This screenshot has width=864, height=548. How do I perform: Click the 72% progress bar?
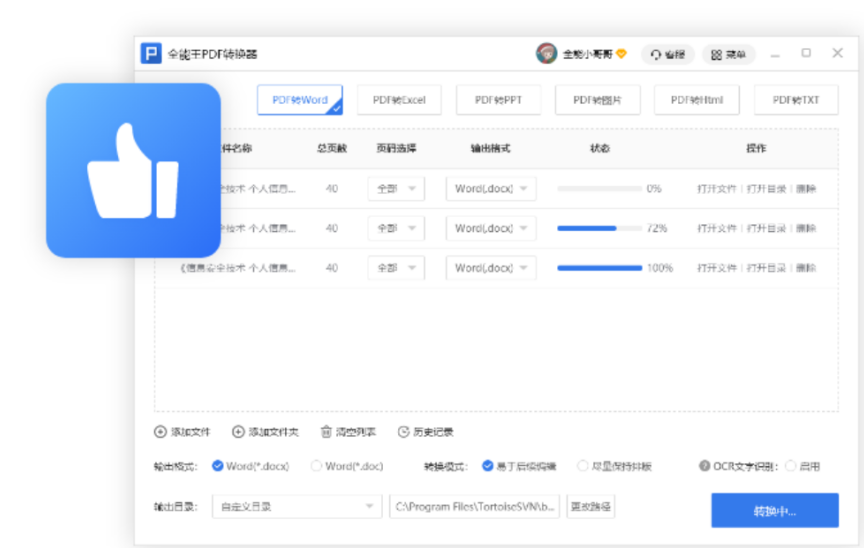(599, 228)
